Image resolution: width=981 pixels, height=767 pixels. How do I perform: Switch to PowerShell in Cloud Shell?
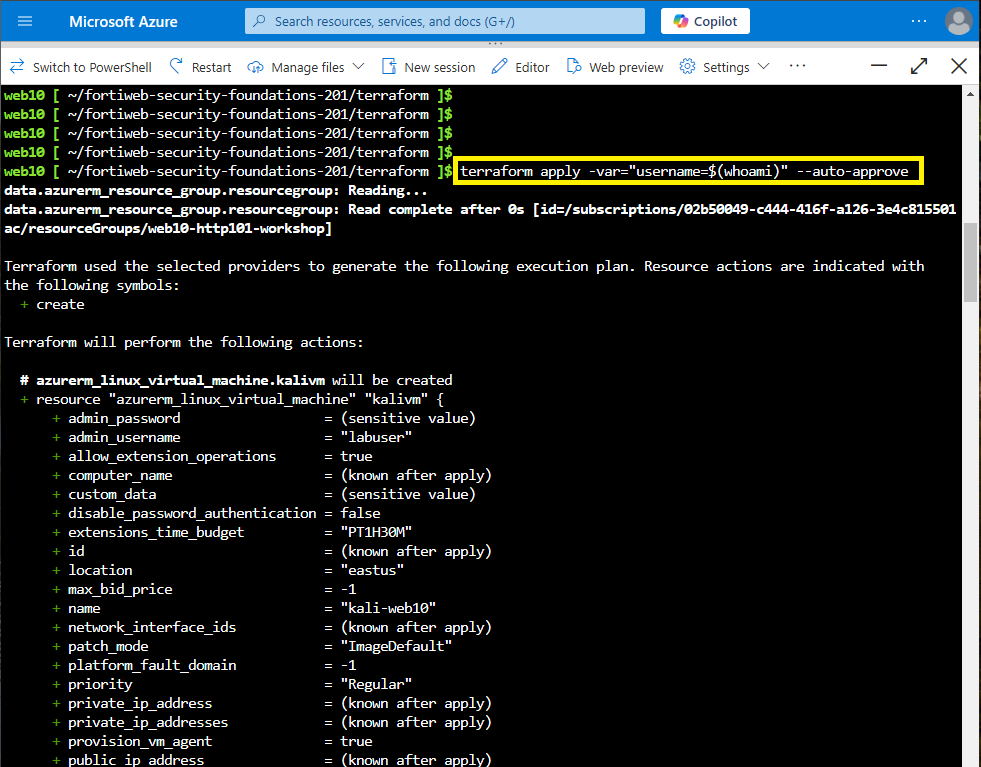click(x=81, y=67)
